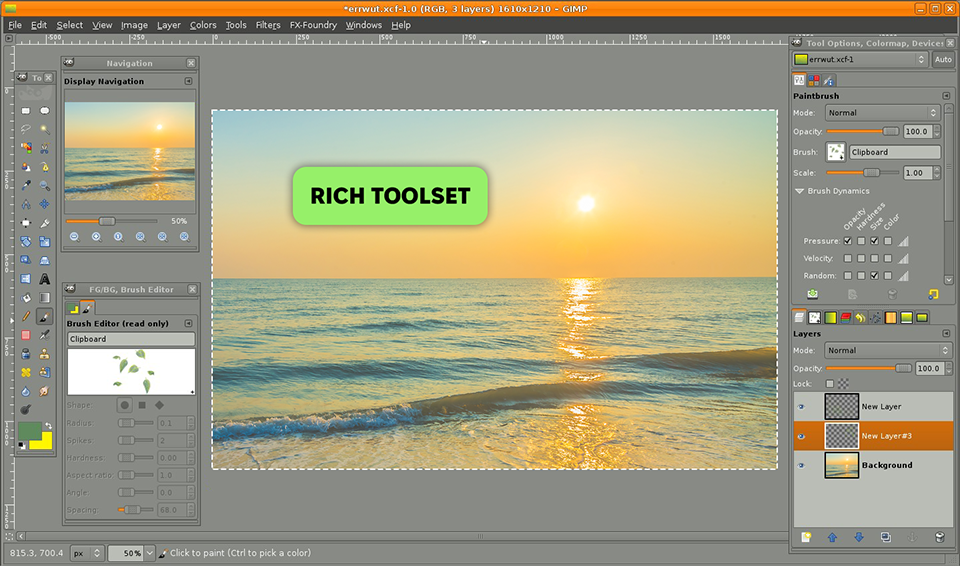Hide the Background layer eye icon
Viewport: 960px width, 566px height.
pos(801,466)
